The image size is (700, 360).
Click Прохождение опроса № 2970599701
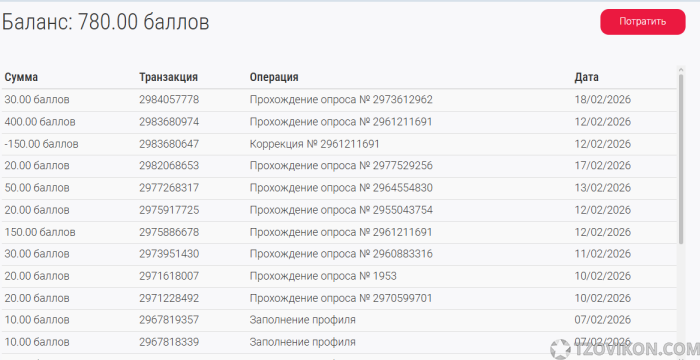tap(341, 298)
